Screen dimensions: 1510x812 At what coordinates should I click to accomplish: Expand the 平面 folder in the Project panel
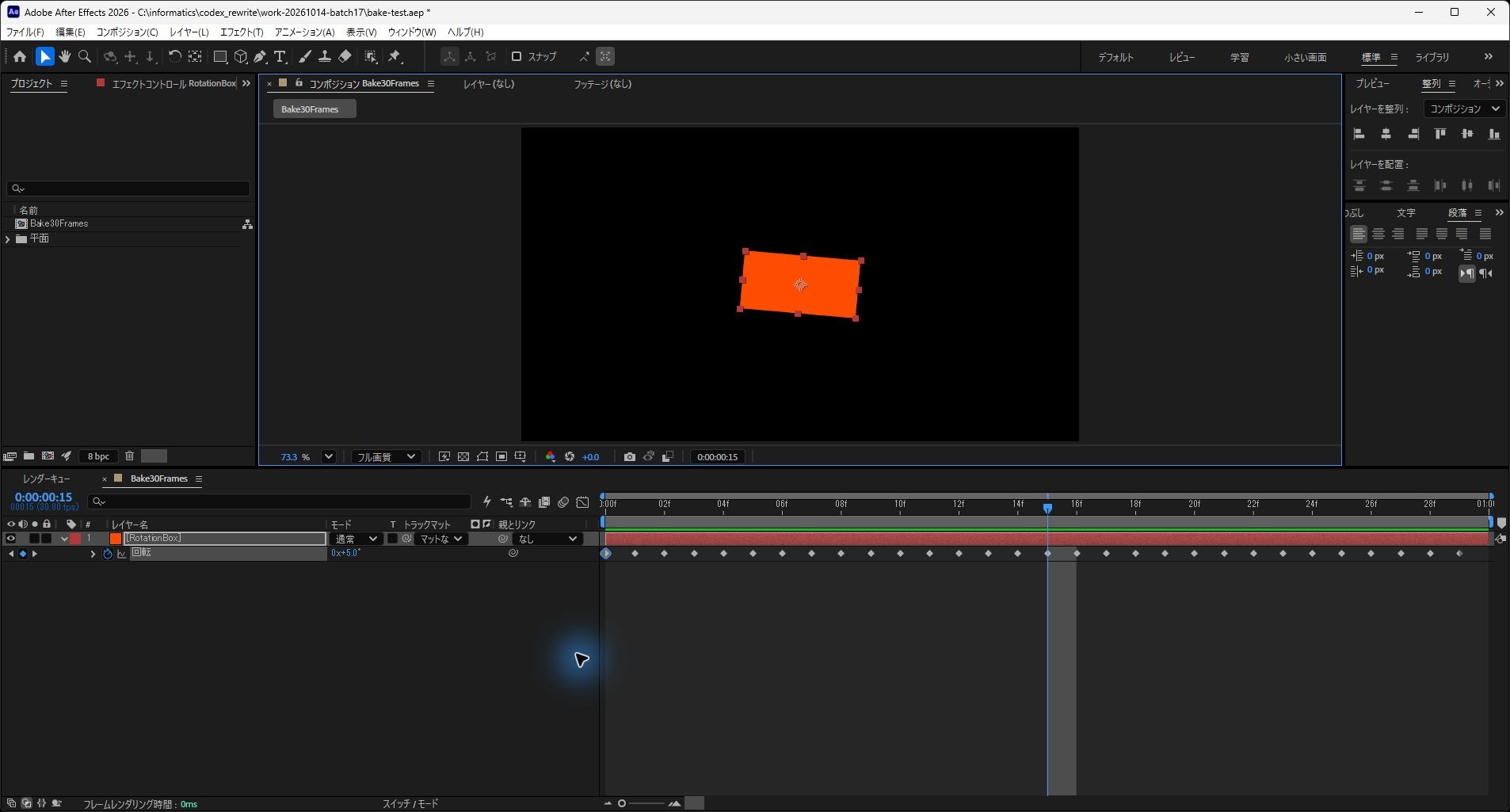pos(8,238)
